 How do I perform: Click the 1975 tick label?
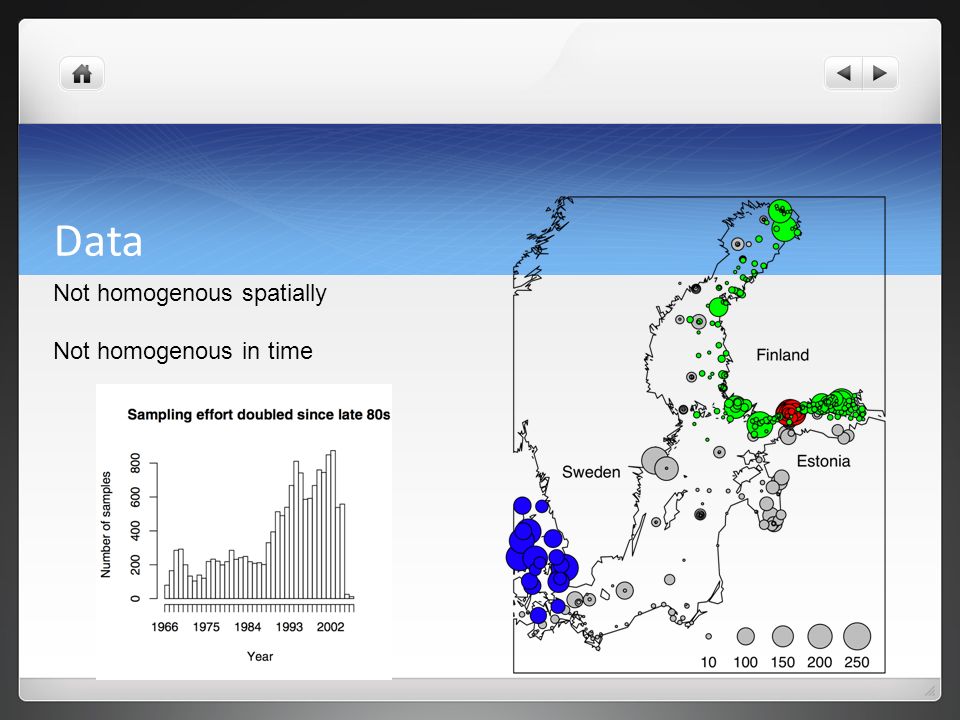coord(206,627)
